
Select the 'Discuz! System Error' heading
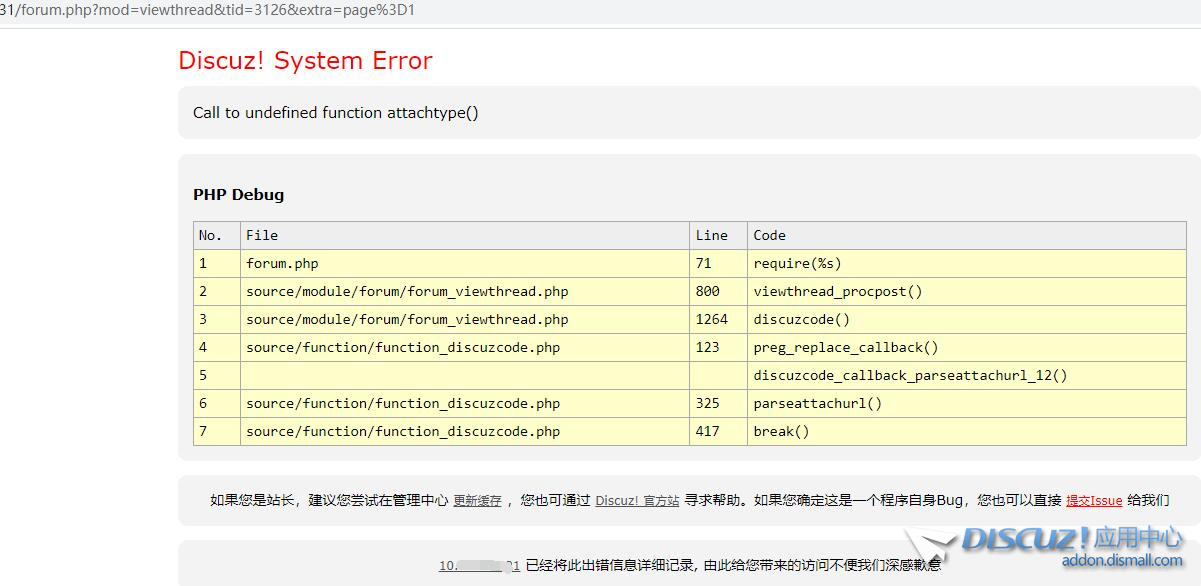pos(305,60)
